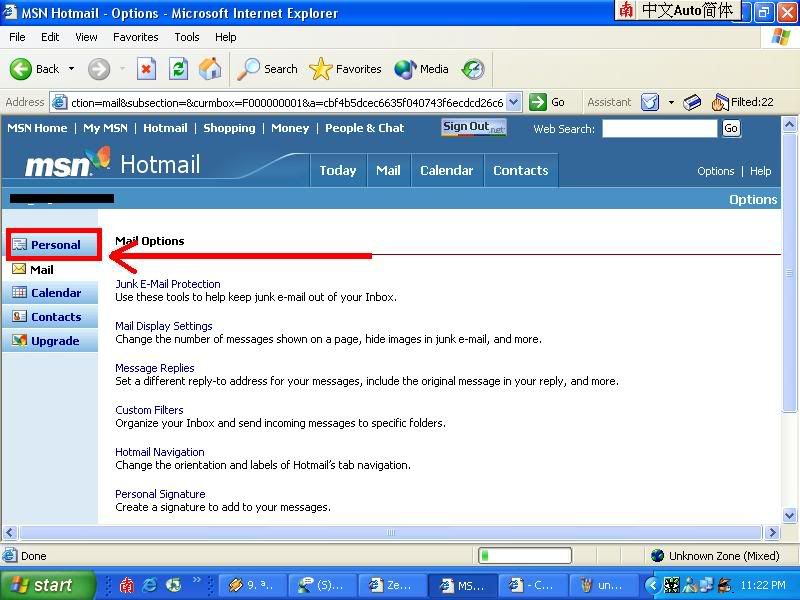
Task: Open the File menu
Action: coord(17,37)
